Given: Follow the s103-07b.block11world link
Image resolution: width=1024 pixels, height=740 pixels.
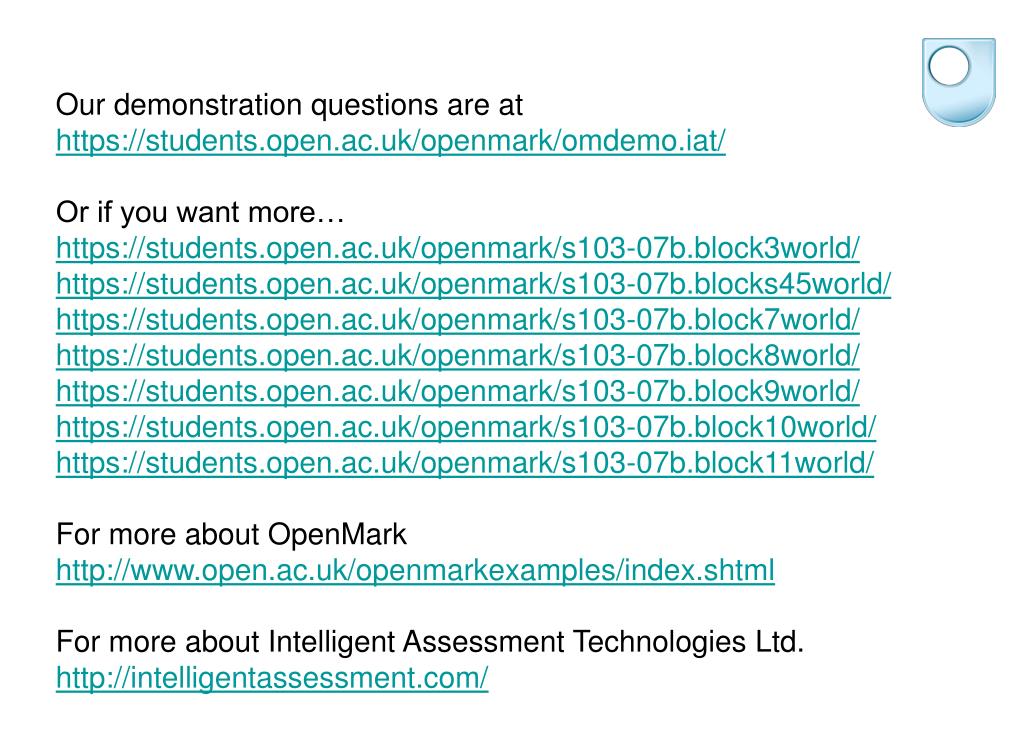Looking at the screenshot, I should click(465, 464).
